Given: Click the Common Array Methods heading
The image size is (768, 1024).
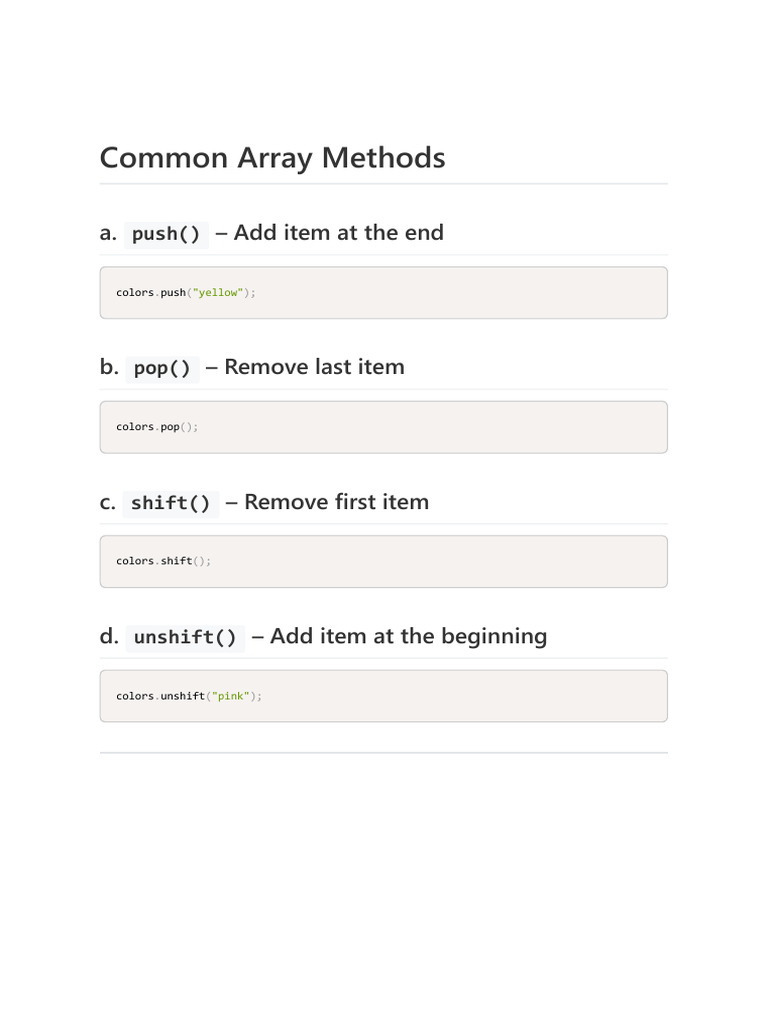Looking at the screenshot, I should (272, 159).
